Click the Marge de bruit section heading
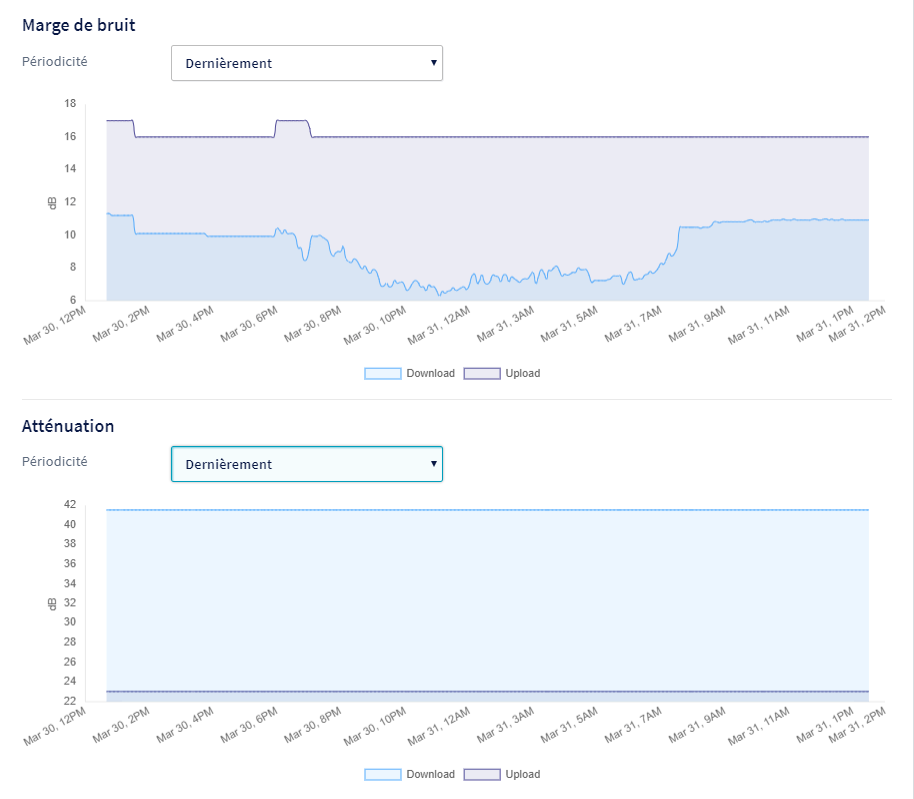The image size is (914, 799). (x=79, y=25)
